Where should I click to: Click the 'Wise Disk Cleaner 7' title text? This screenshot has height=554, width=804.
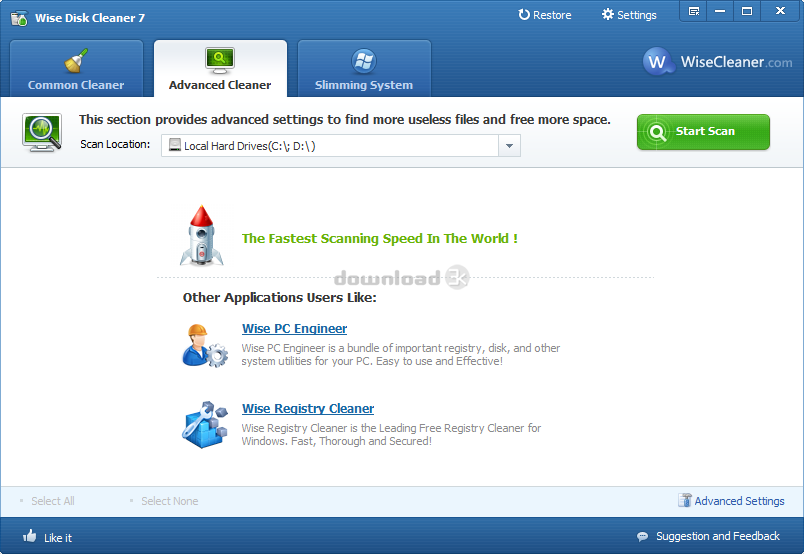pyautogui.click(x=90, y=18)
